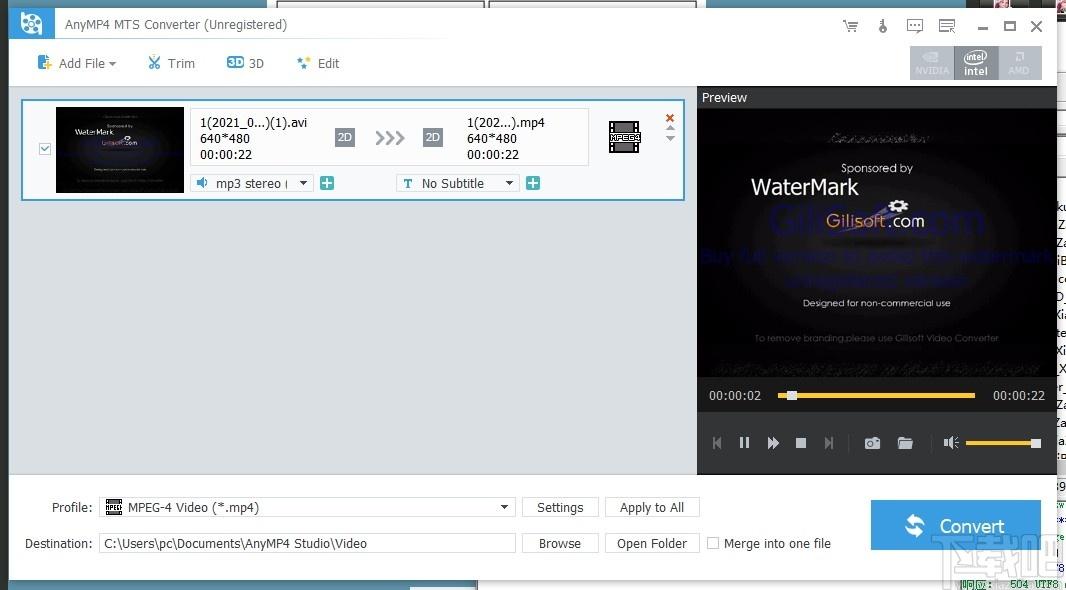
Task: Toggle AMD acceleration
Action: (1019, 63)
